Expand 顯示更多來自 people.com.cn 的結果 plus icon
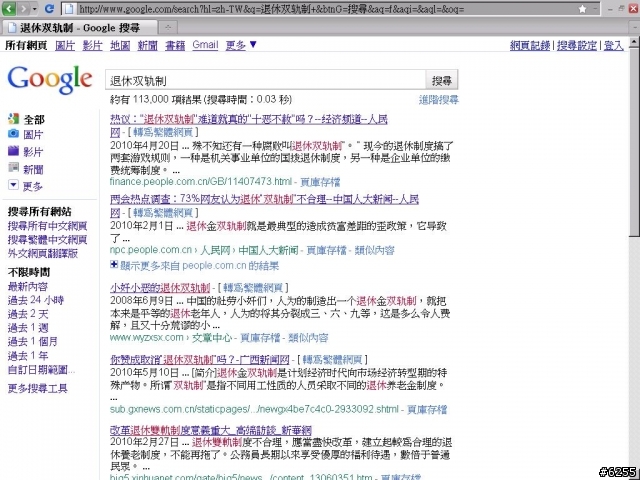Viewport: 640px width, 480px height. click(x=114, y=265)
